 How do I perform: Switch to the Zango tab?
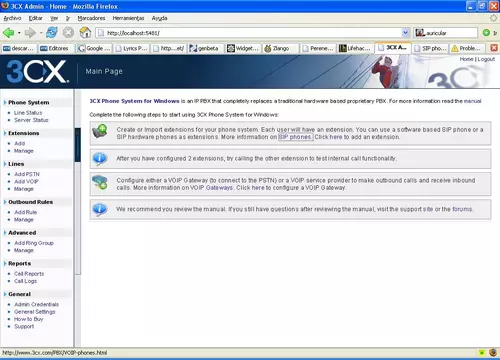click(281, 48)
